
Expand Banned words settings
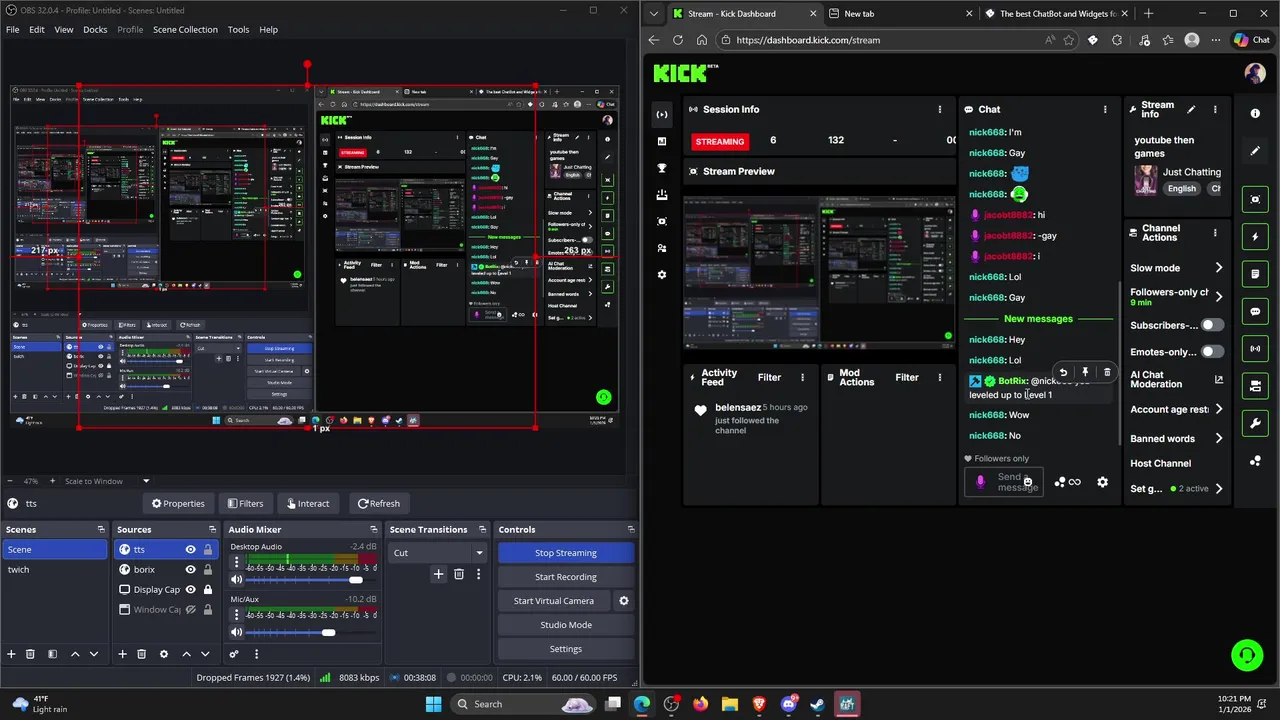[1218, 438]
